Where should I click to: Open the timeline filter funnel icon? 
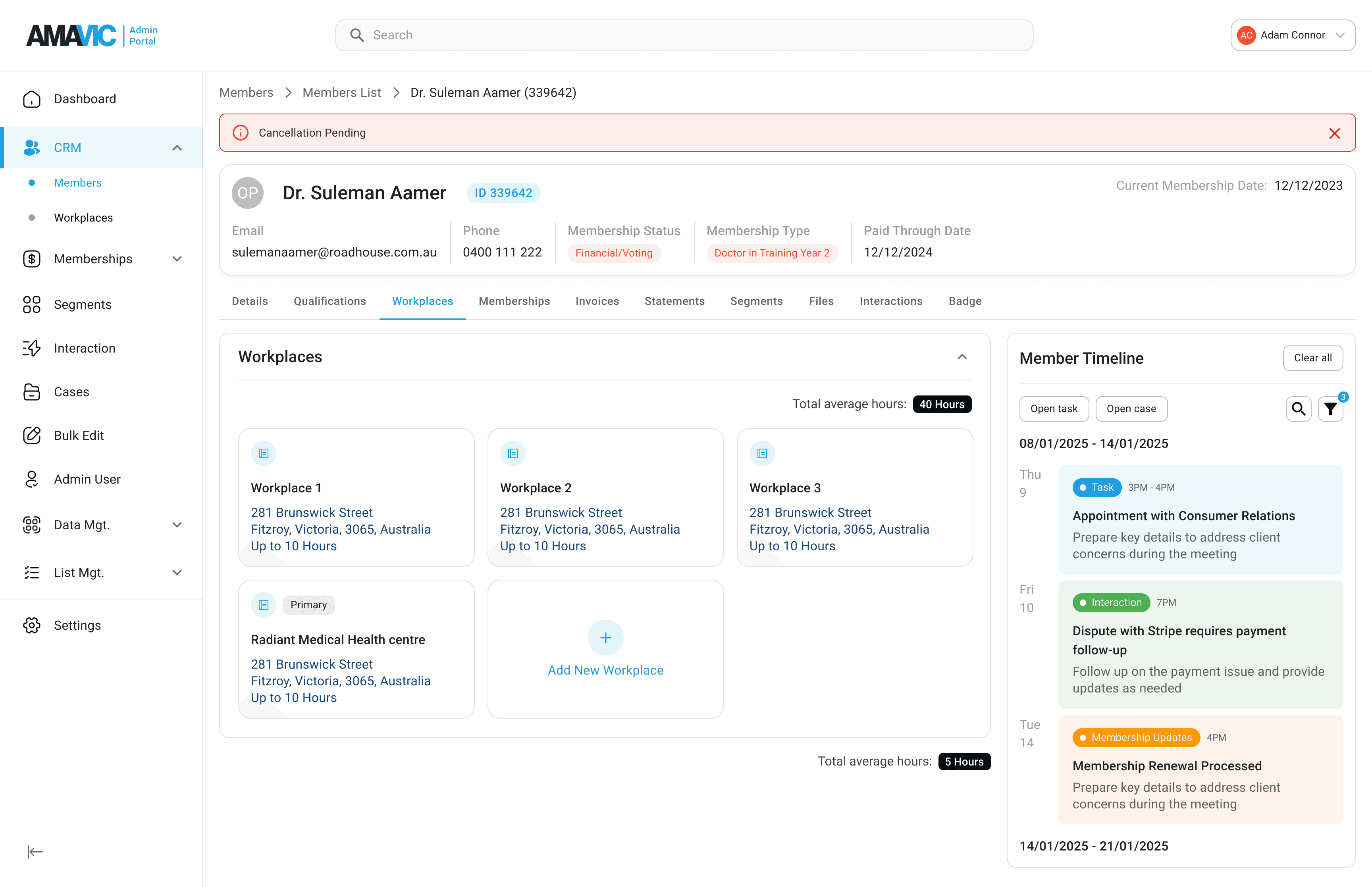(1330, 409)
